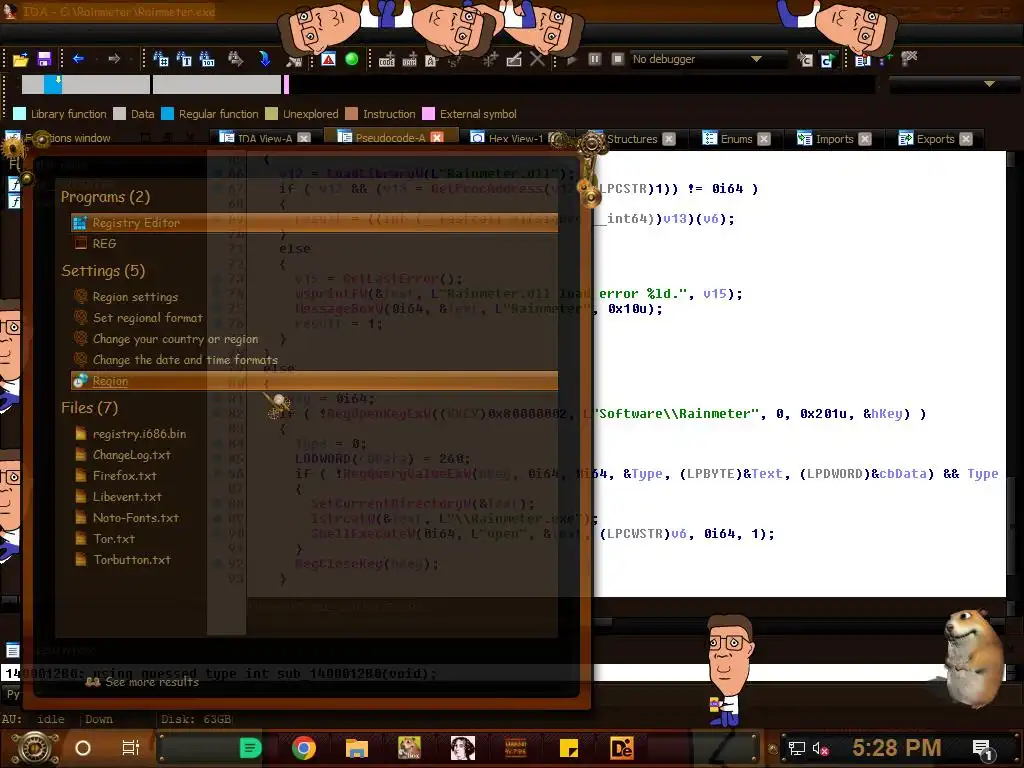Jump forward with the grey right arrow
Screen dimensions: 1024x768
pos(114,59)
